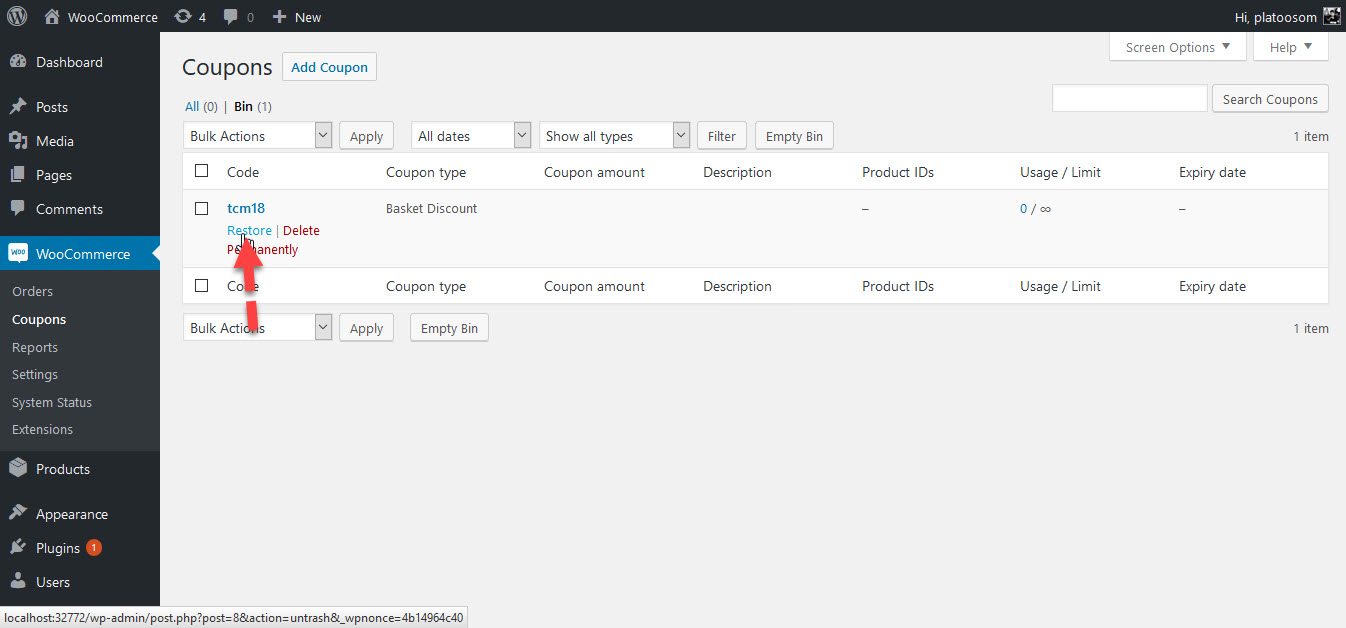Click the WooCommerce woo icon in sidebar
Image resolution: width=1346 pixels, height=628 pixels.
[x=18, y=254]
